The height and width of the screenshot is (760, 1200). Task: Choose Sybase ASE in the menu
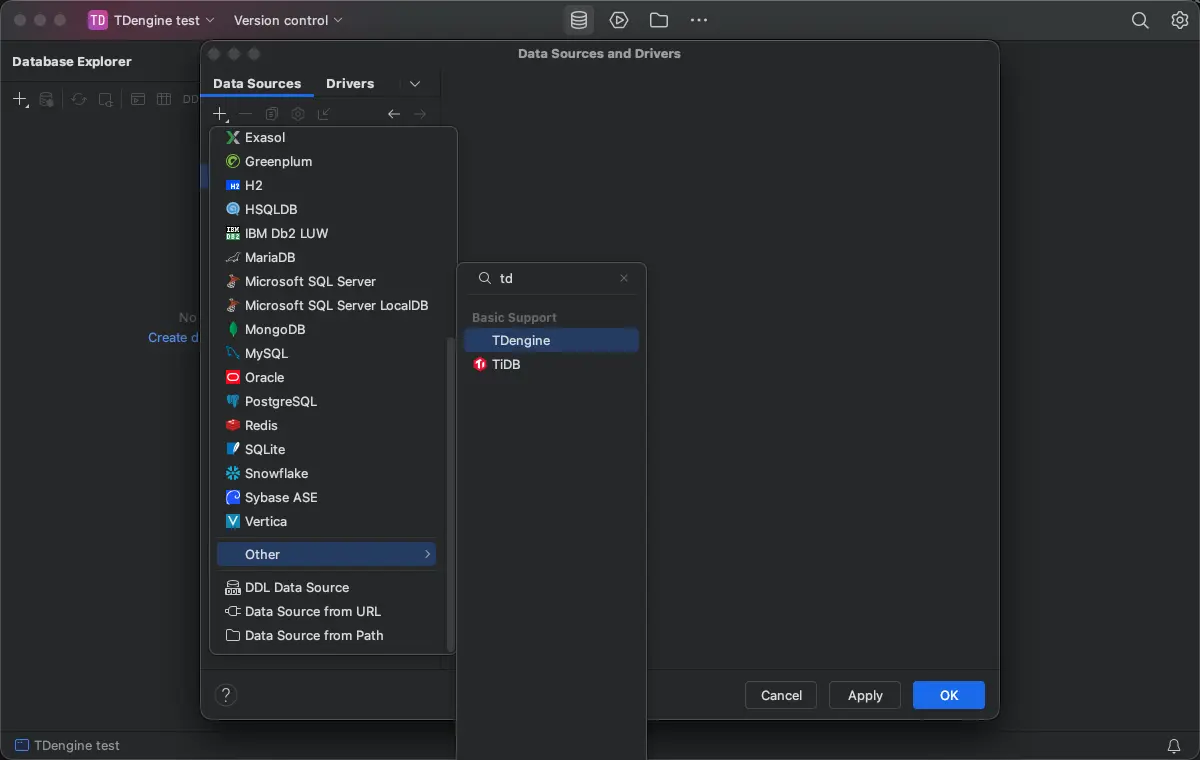(326, 497)
